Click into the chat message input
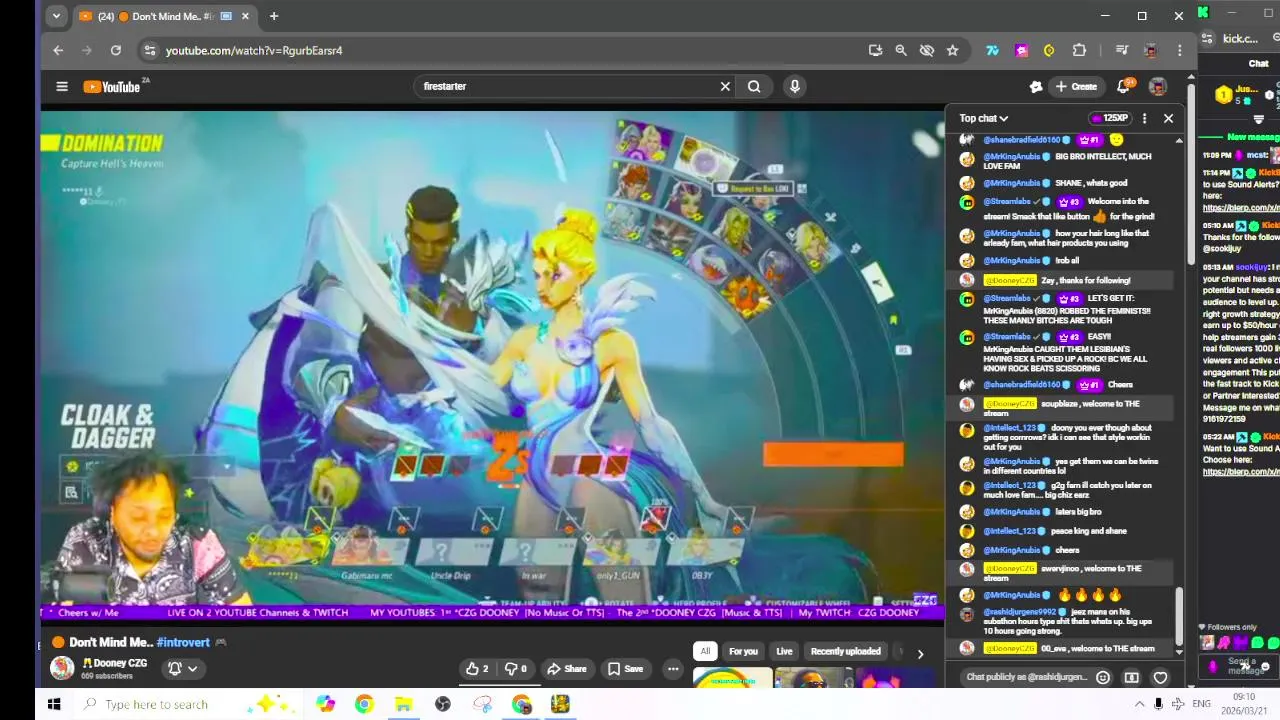This screenshot has height=720, width=1280. click(x=1026, y=677)
